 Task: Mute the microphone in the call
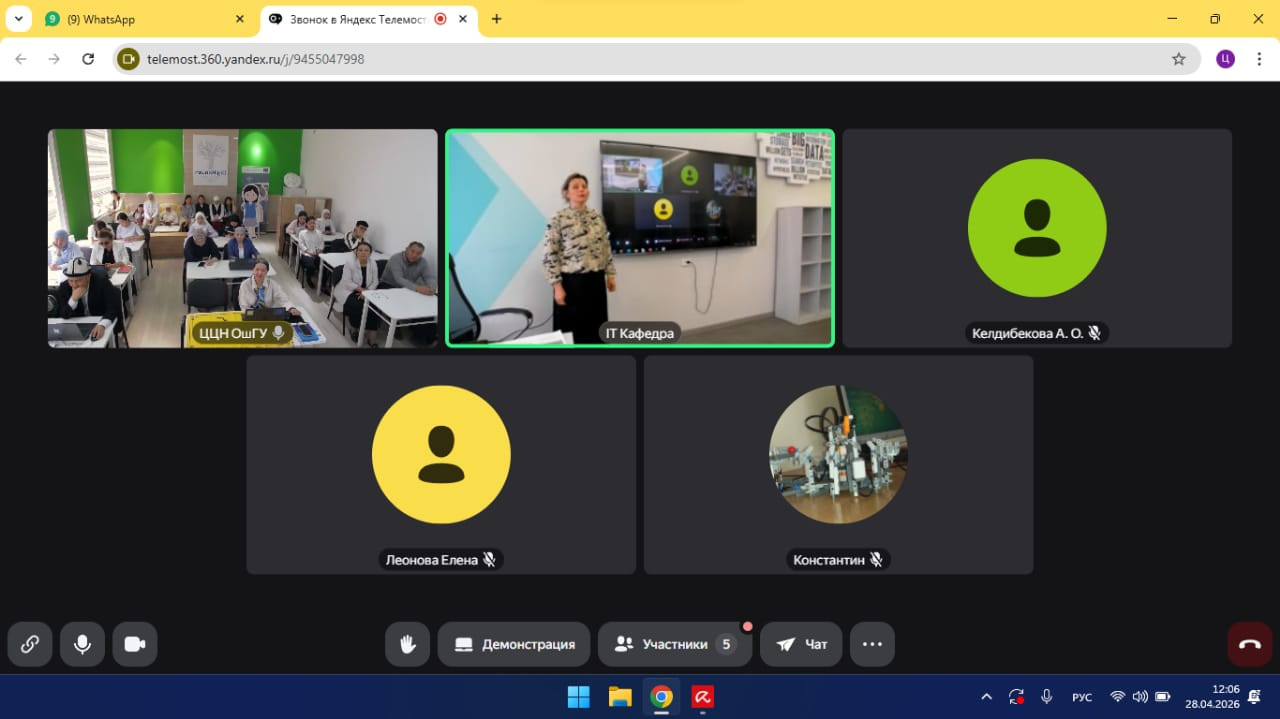(82, 644)
